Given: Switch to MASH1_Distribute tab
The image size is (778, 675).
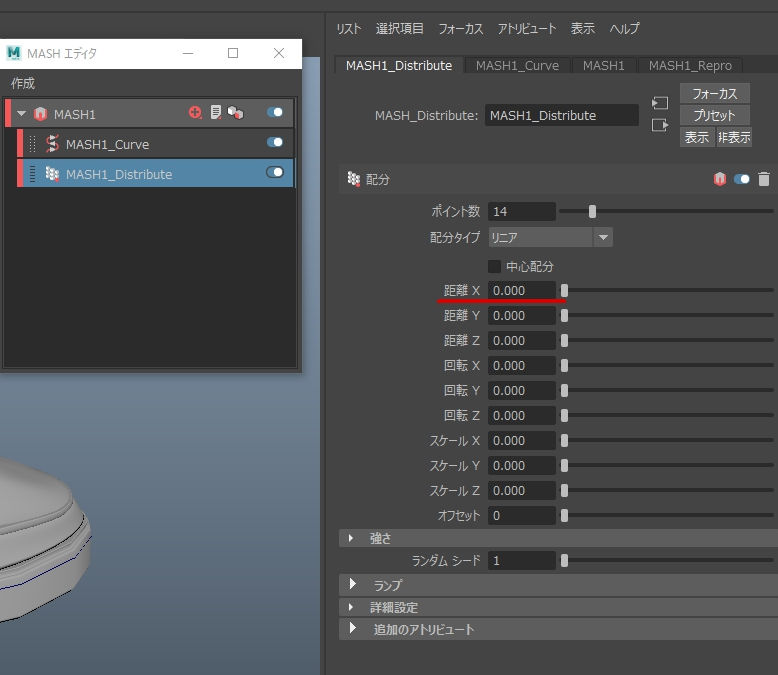Looking at the screenshot, I should [399, 66].
